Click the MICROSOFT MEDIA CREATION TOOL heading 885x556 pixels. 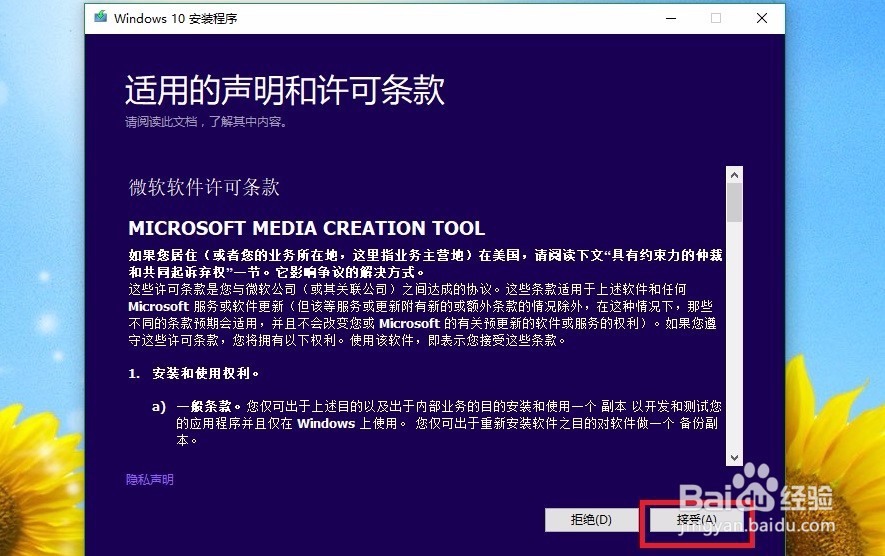(x=306, y=228)
